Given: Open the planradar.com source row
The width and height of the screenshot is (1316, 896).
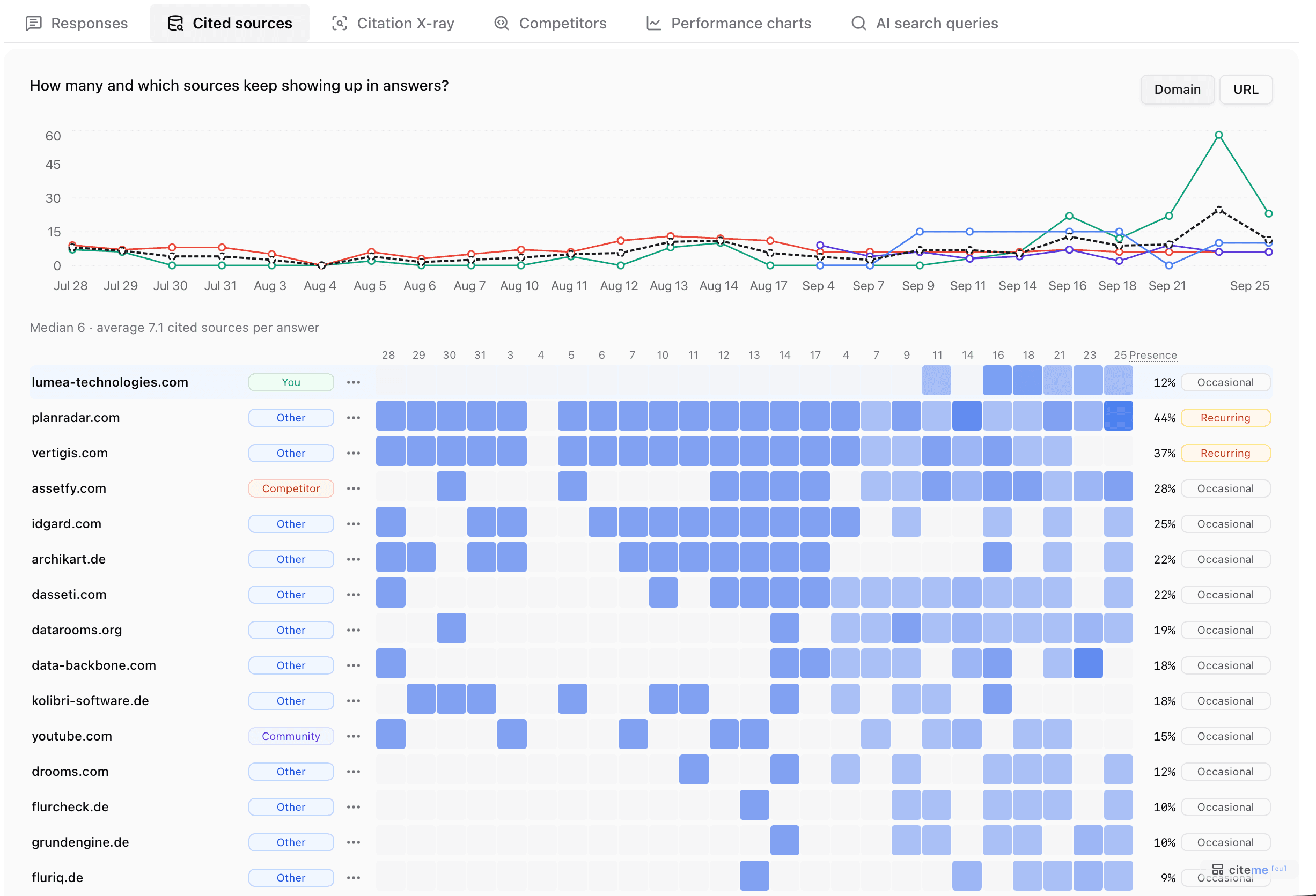Looking at the screenshot, I should pyautogui.click(x=651, y=418).
